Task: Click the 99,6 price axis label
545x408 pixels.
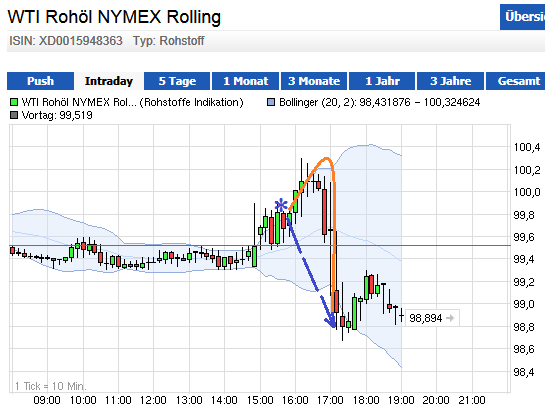Action: tap(524, 237)
